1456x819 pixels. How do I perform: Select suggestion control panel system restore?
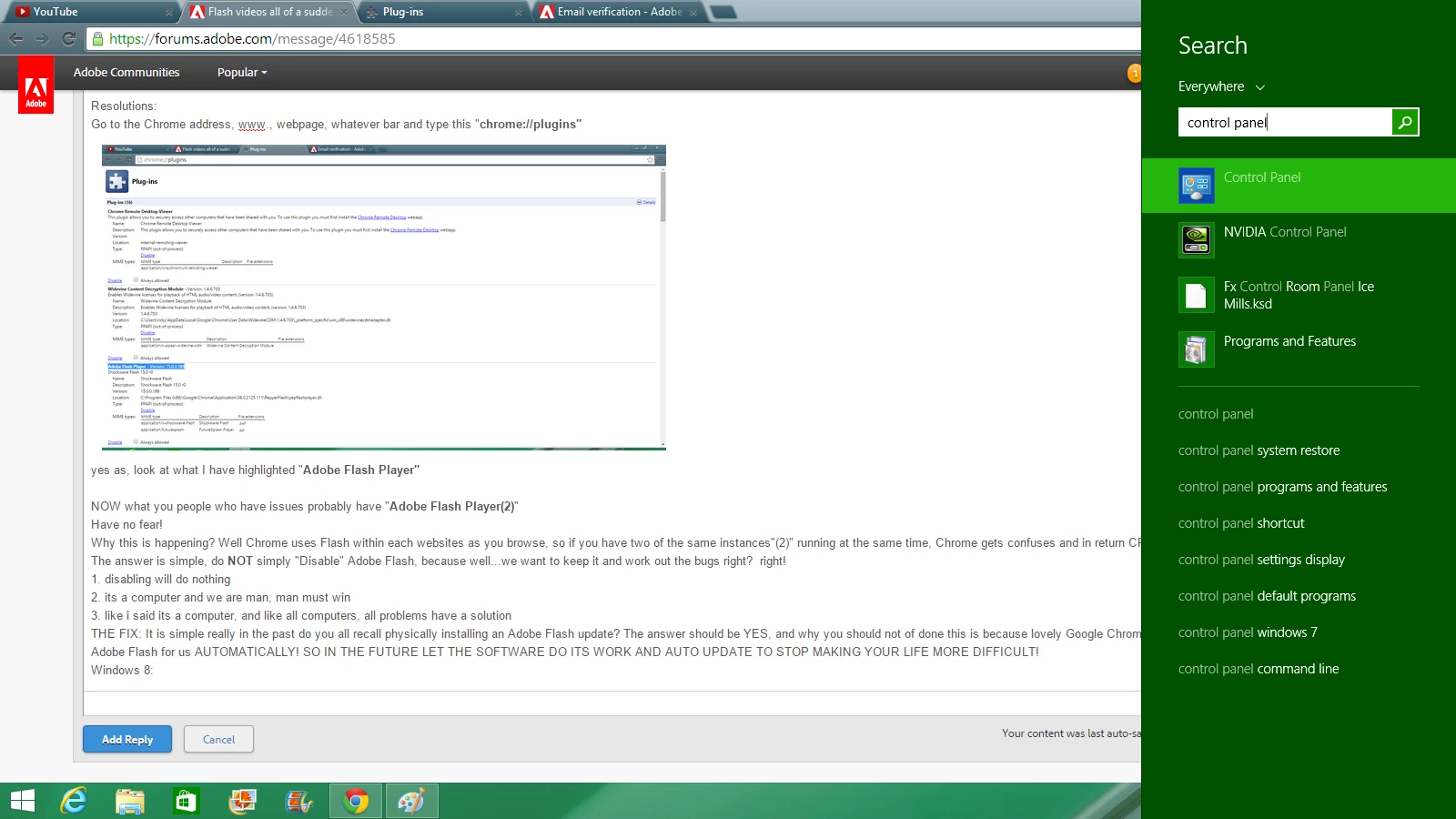click(1259, 450)
